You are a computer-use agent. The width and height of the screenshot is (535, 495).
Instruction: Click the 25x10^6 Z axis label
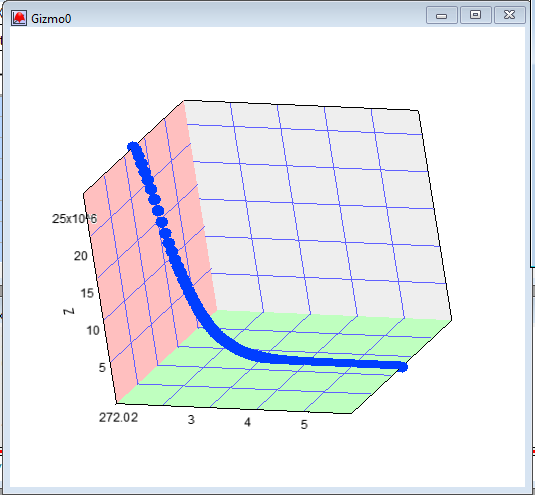(74, 219)
